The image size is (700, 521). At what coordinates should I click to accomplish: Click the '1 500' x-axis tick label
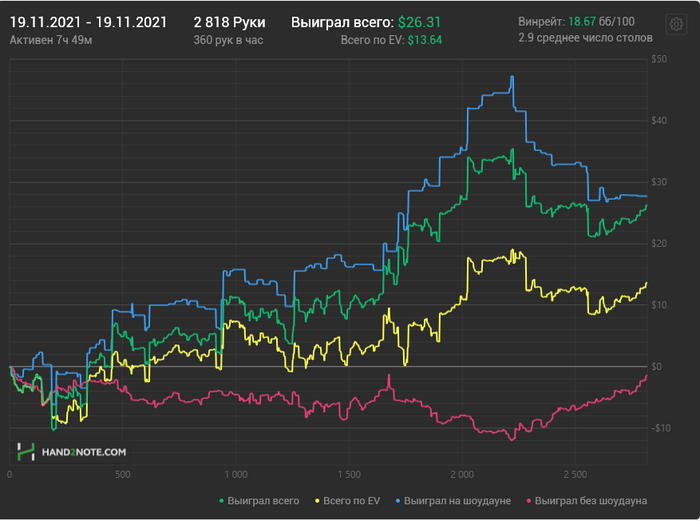click(x=349, y=475)
